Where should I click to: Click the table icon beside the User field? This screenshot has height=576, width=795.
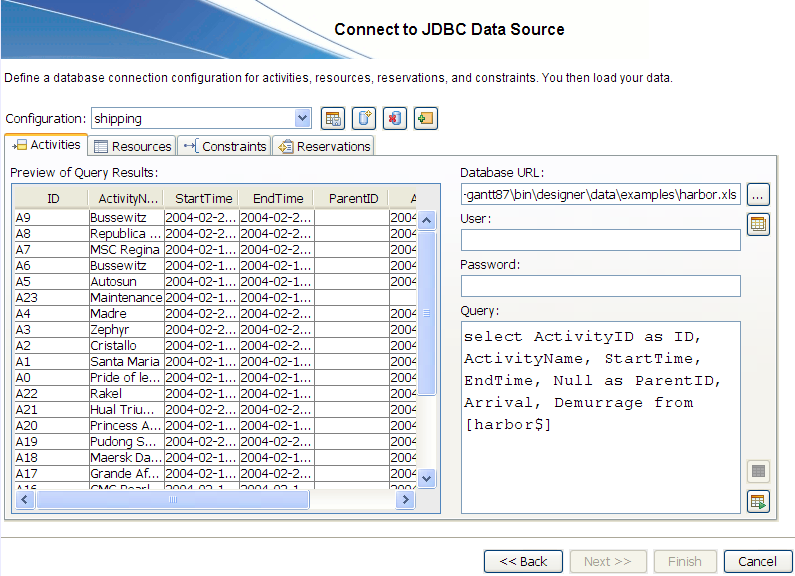click(x=758, y=224)
